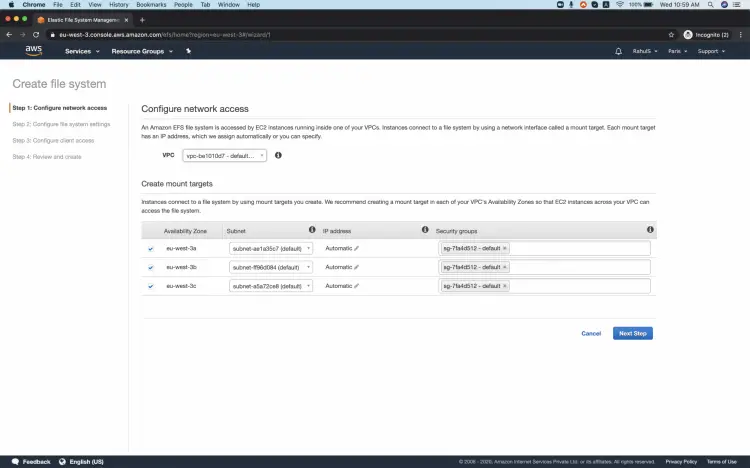
Task: Open the History menu
Action: click(119, 4)
